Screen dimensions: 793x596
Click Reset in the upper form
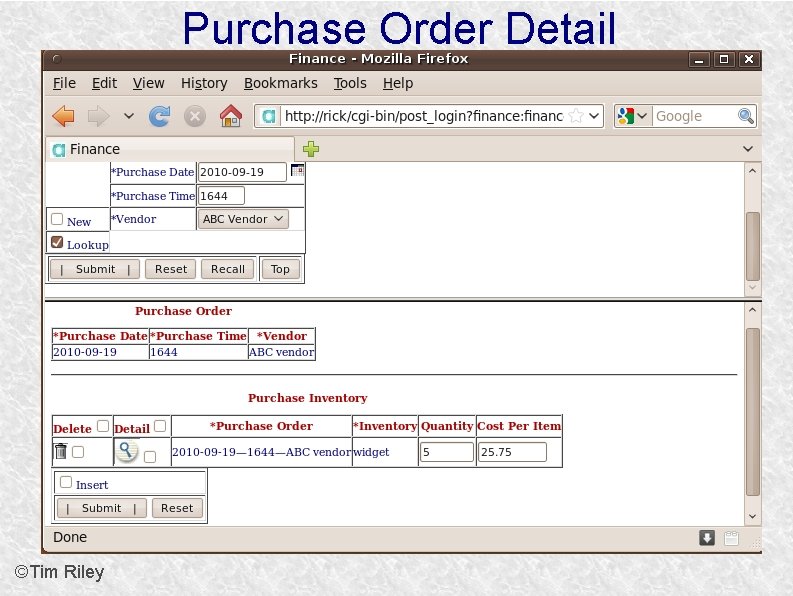tap(171, 269)
